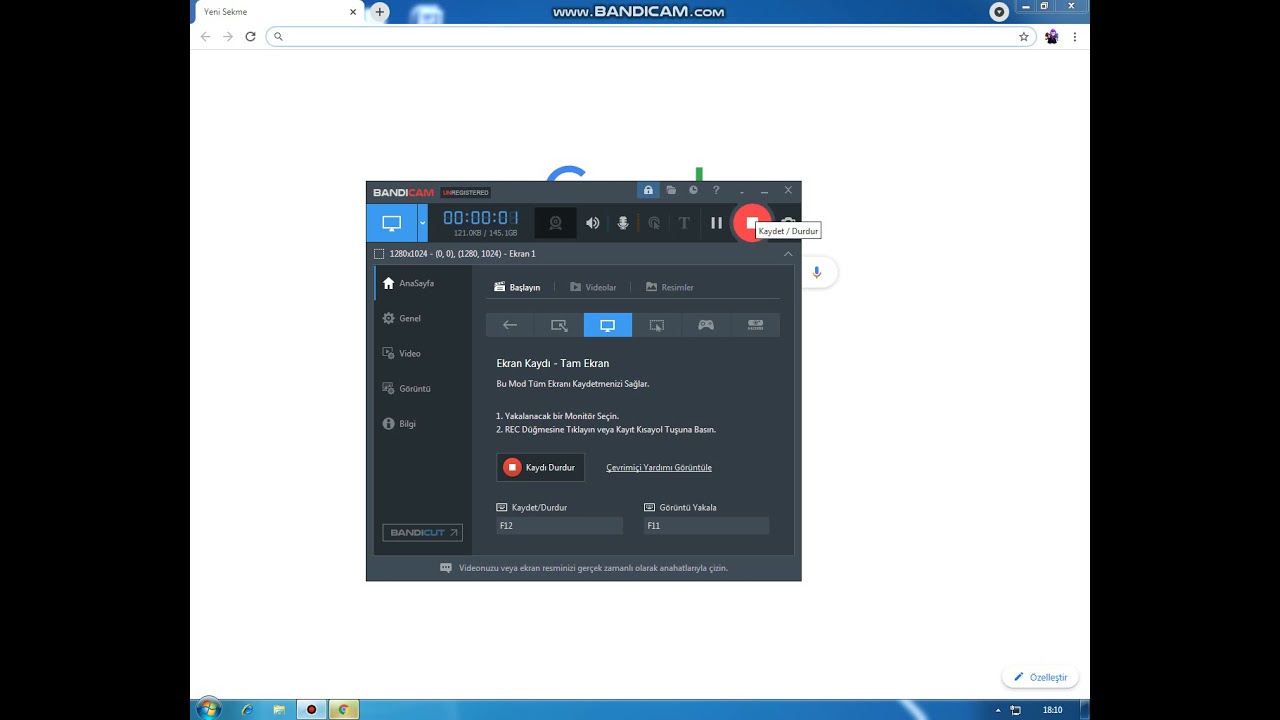Toggle speaker sound recording in Bandicam

click(593, 223)
